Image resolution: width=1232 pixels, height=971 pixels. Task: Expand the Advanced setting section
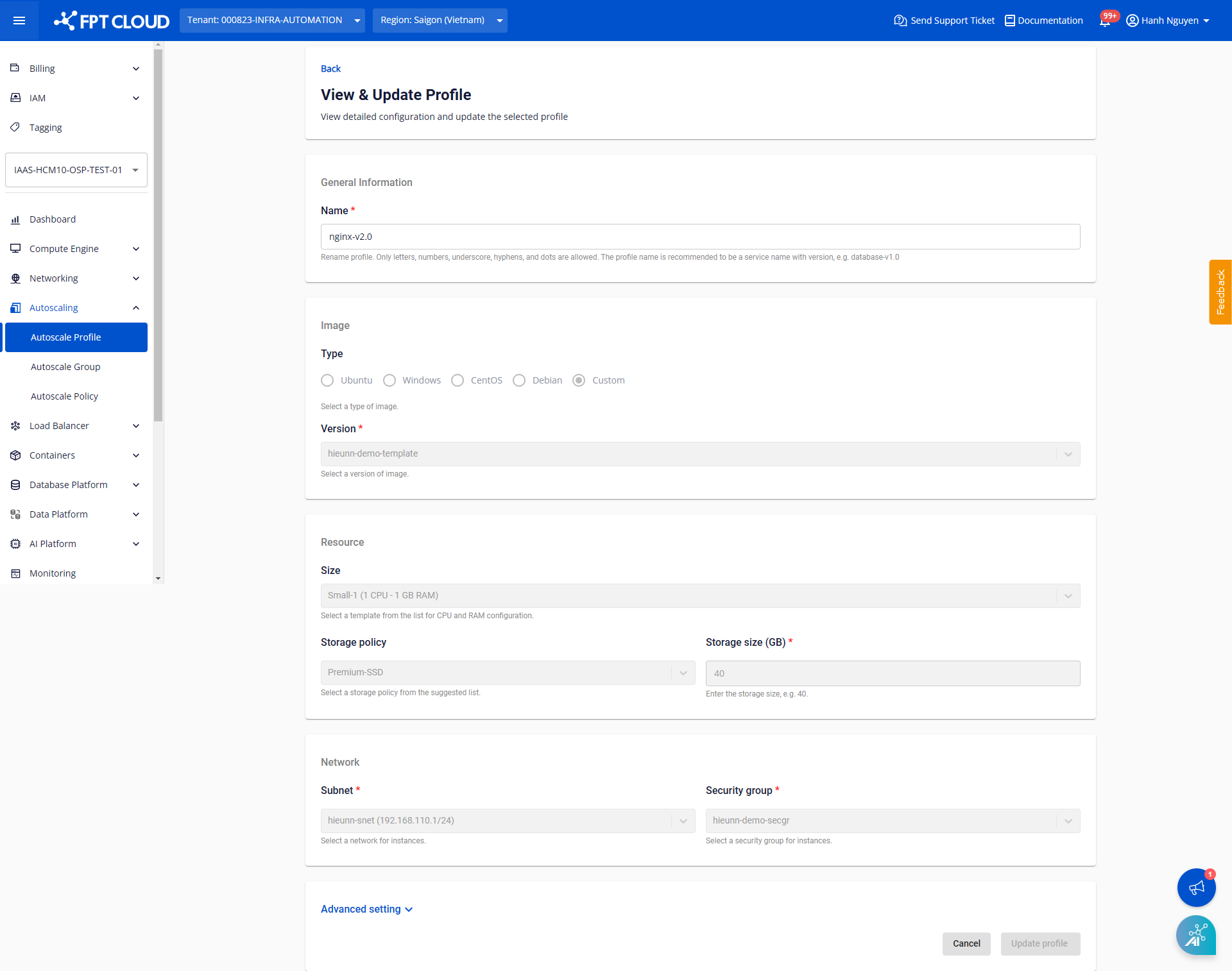(x=366, y=909)
